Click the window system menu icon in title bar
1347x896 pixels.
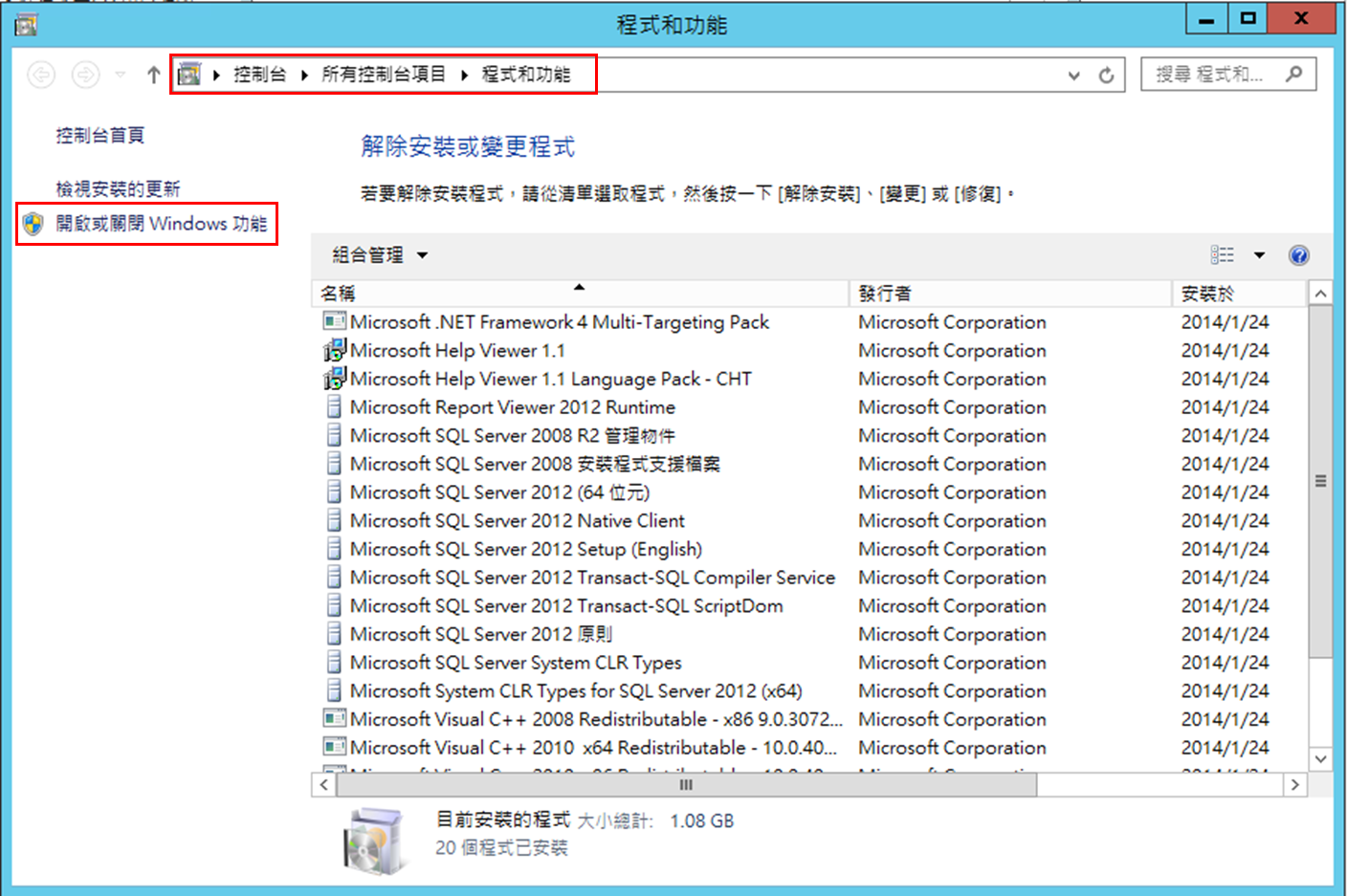coord(26,25)
